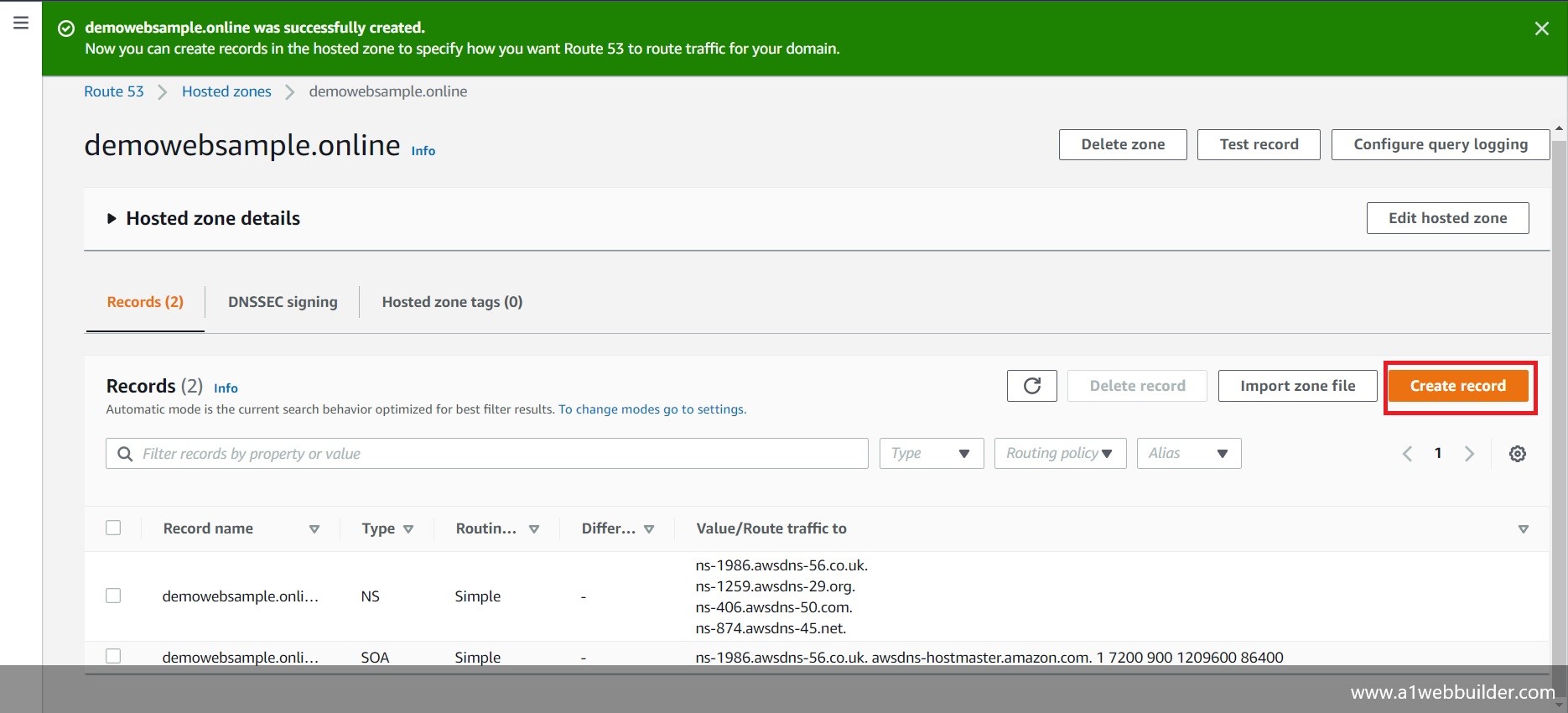Screen dimensions: 1568x713
Task: Click Edit hosted zone button
Action: click(1447, 218)
